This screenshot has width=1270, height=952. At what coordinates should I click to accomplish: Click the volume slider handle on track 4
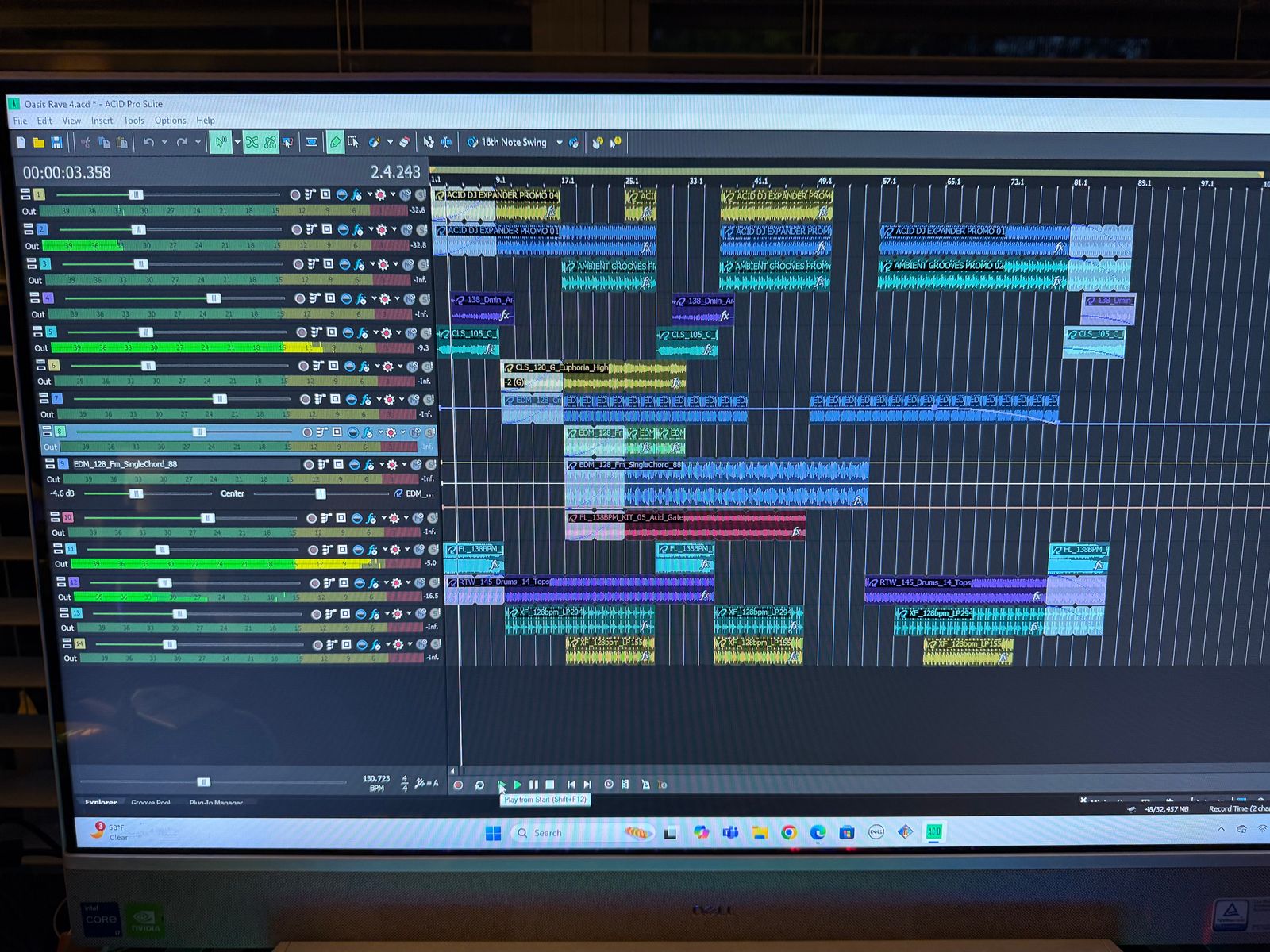pos(213,298)
